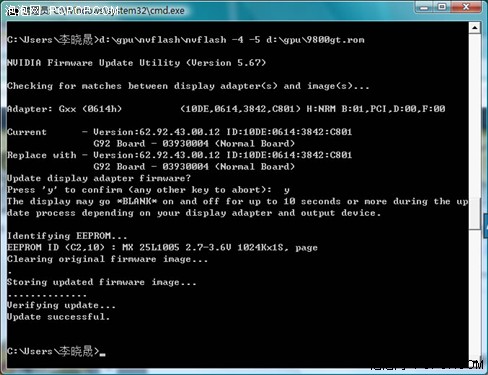Click the 'H:NRM B:01,PCI,D:00,F:00' text
The width and height of the screenshot is (488, 375).
tap(376, 109)
